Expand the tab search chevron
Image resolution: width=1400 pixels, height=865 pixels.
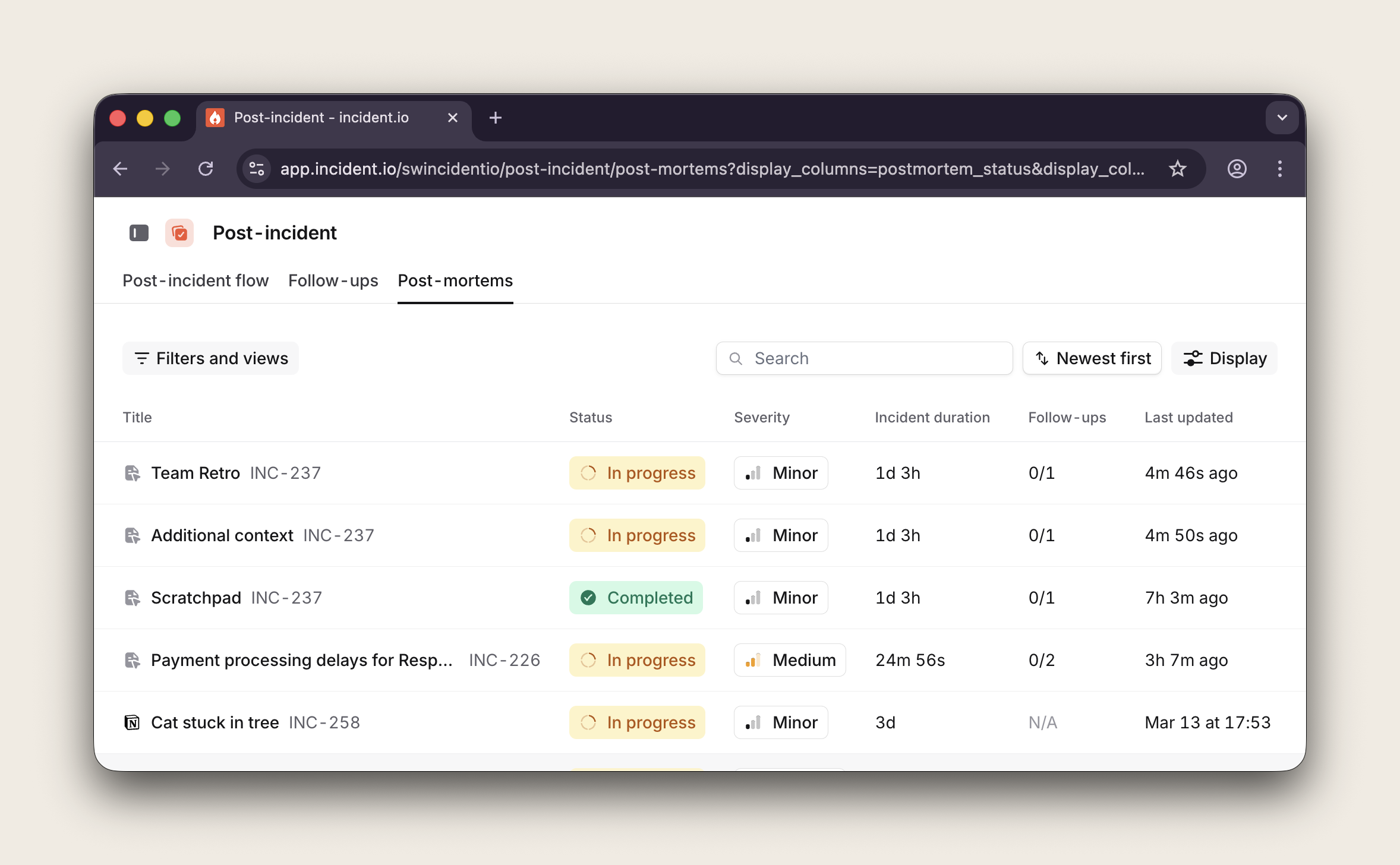1282,118
